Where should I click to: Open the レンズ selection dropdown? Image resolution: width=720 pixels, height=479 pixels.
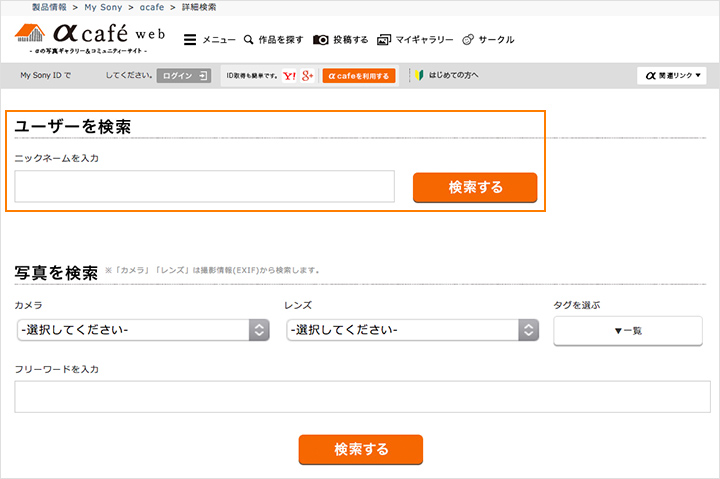click(412, 330)
